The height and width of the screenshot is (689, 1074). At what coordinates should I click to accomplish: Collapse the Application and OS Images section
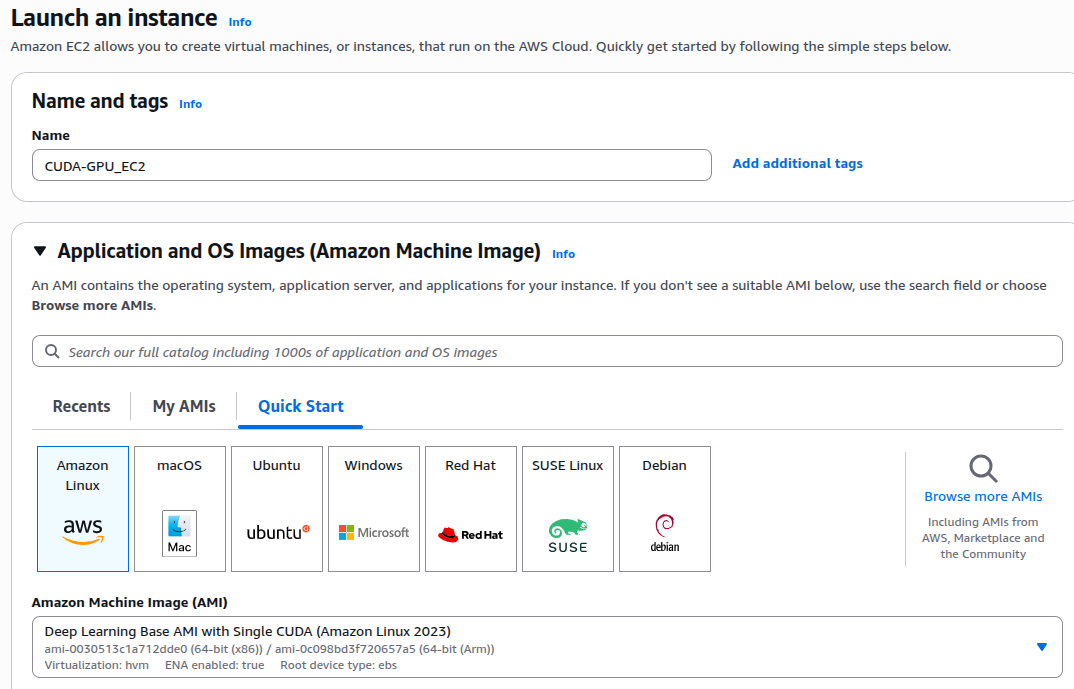click(x=40, y=251)
